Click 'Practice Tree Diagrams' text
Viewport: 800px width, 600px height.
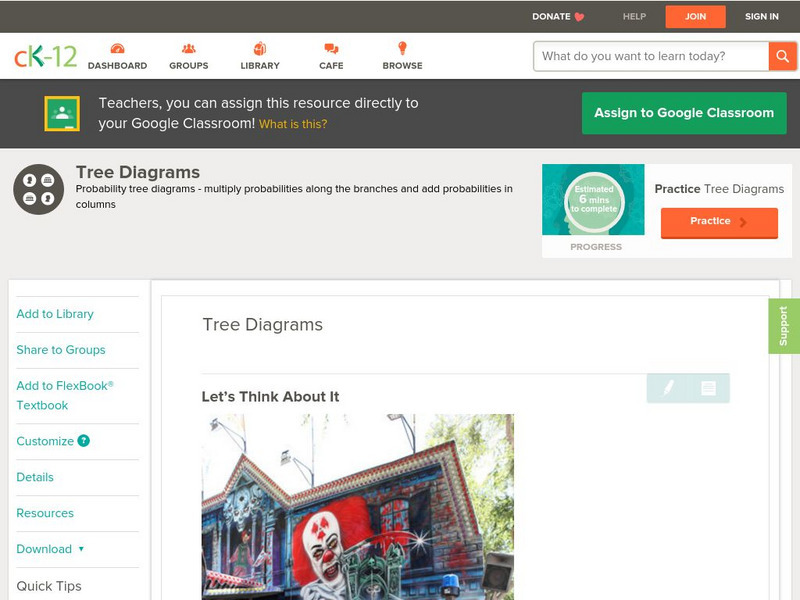[x=719, y=189]
